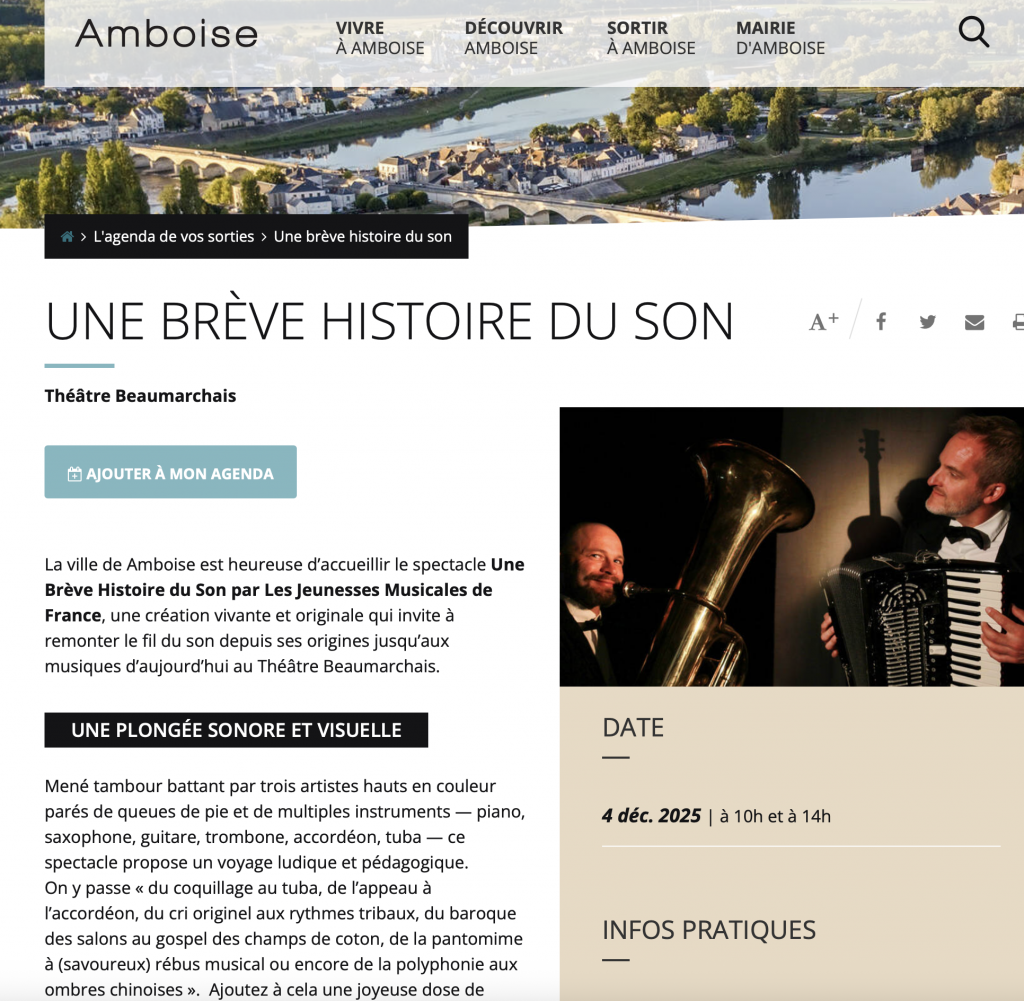Click the 4 déc. 2025 date entry
Image resolution: width=1024 pixels, height=1001 pixels.
651,816
